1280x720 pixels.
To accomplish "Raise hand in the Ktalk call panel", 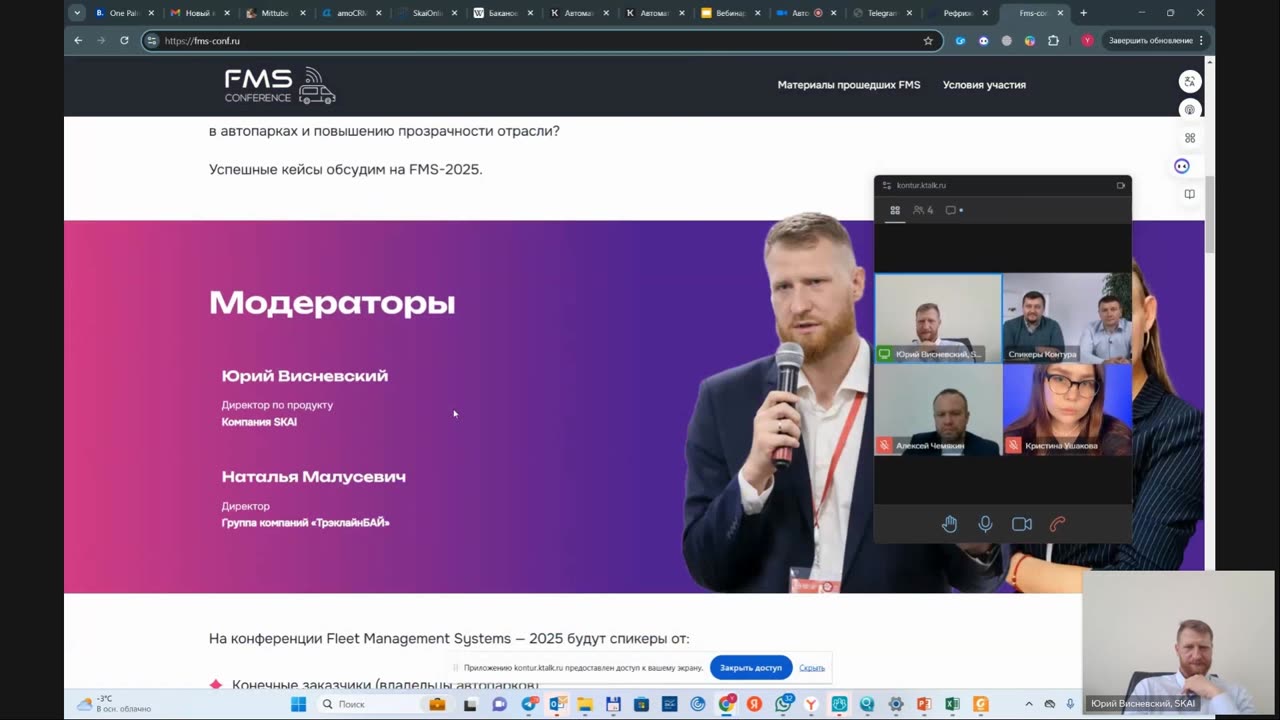I will (949, 524).
